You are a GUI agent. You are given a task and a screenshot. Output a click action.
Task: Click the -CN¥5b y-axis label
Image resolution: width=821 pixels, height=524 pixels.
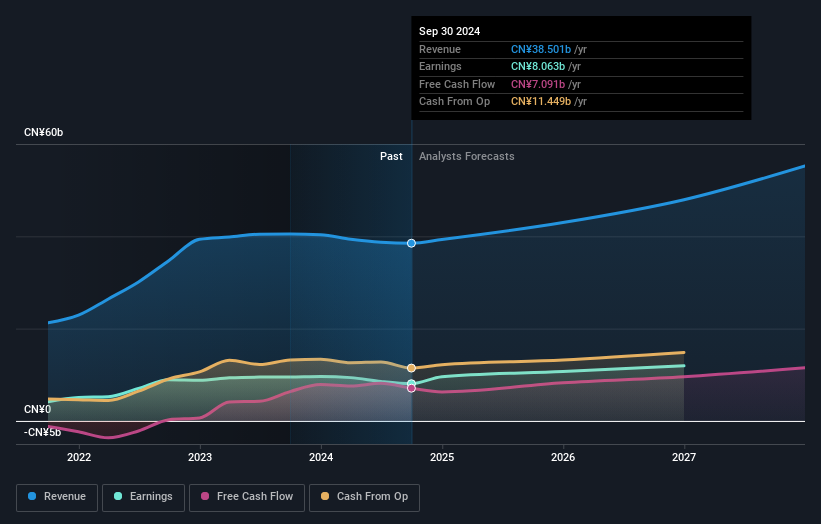42,432
